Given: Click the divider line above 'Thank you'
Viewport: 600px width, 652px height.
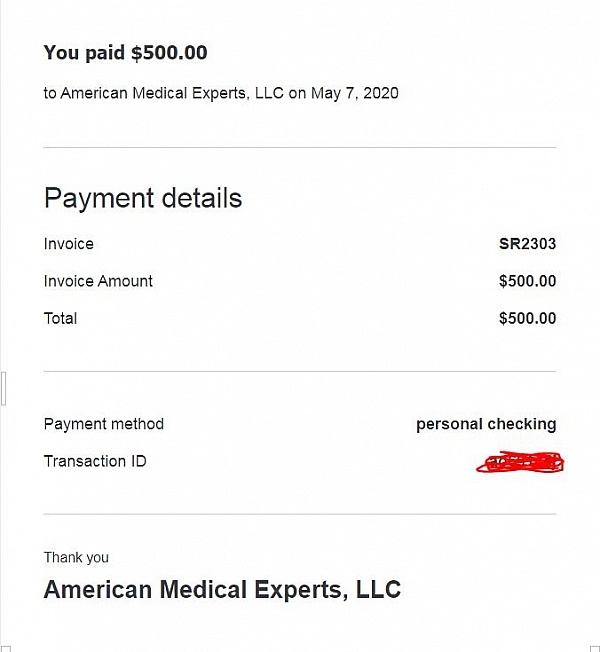Looking at the screenshot, I should coord(300,514).
